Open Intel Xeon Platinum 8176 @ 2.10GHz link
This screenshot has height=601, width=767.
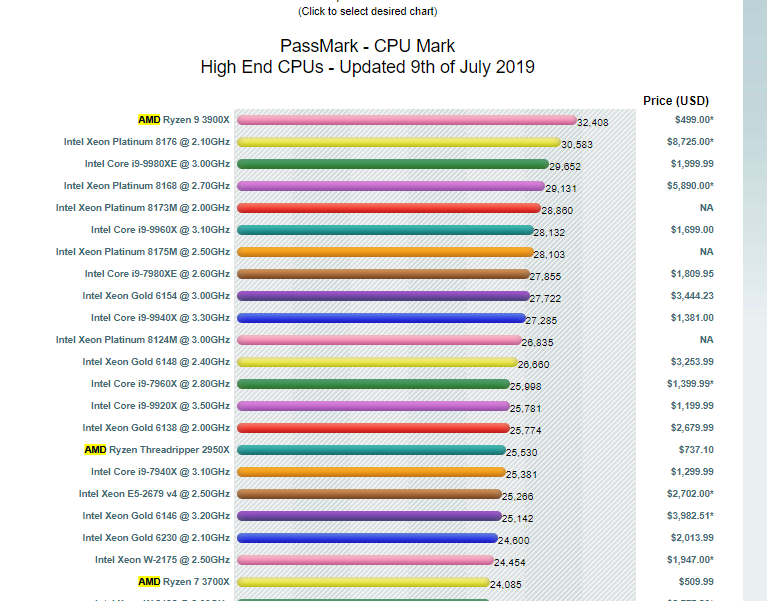tap(147, 142)
